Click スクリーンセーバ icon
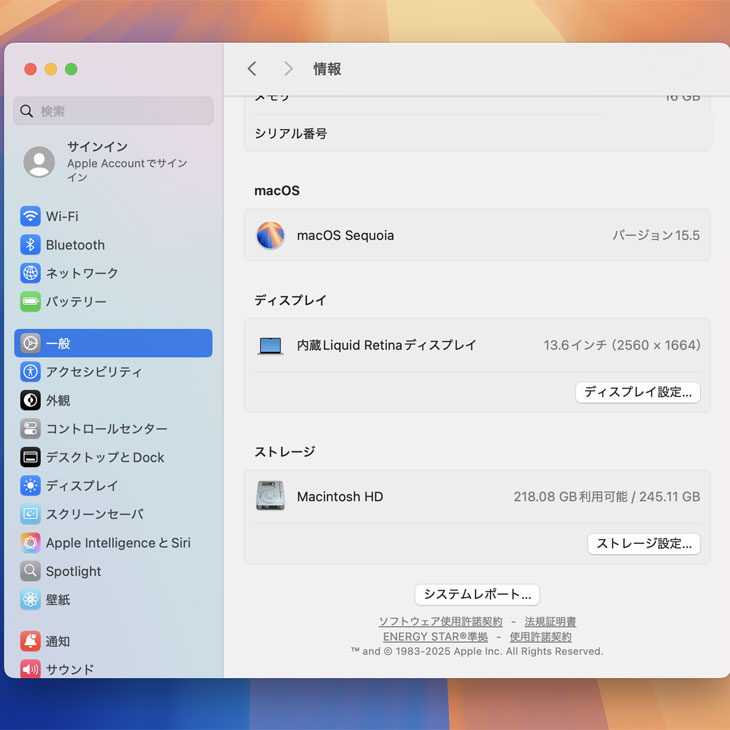The height and width of the screenshot is (730, 730). pyautogui.click(x=30, y=514)
